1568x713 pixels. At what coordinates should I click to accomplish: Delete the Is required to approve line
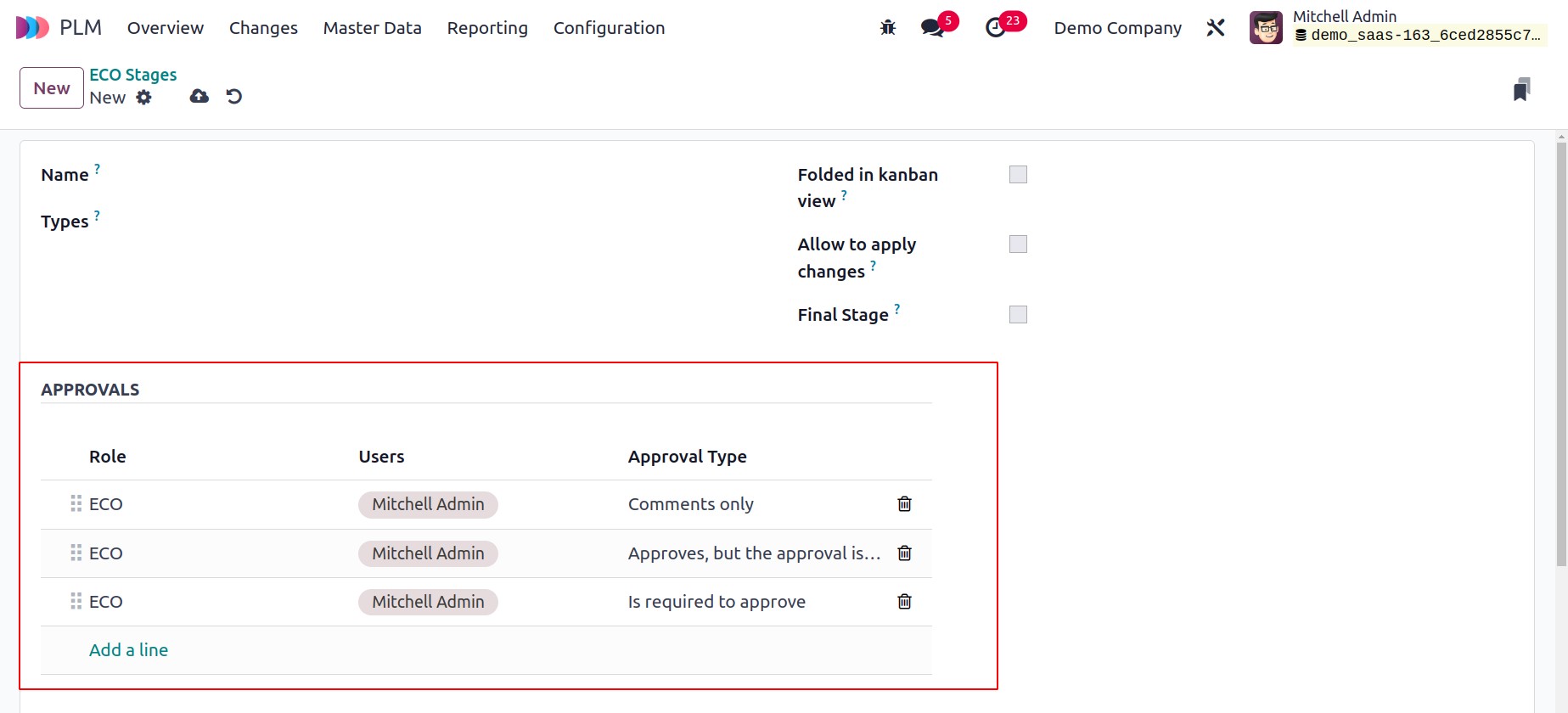[x=905, y=602]
